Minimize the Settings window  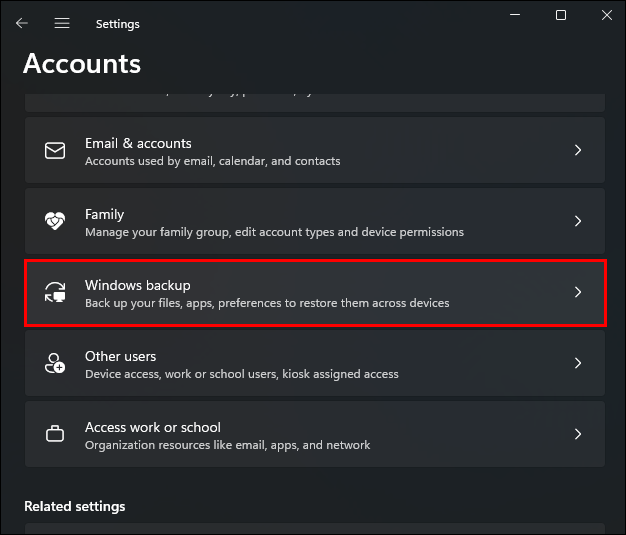click(515, 15)
